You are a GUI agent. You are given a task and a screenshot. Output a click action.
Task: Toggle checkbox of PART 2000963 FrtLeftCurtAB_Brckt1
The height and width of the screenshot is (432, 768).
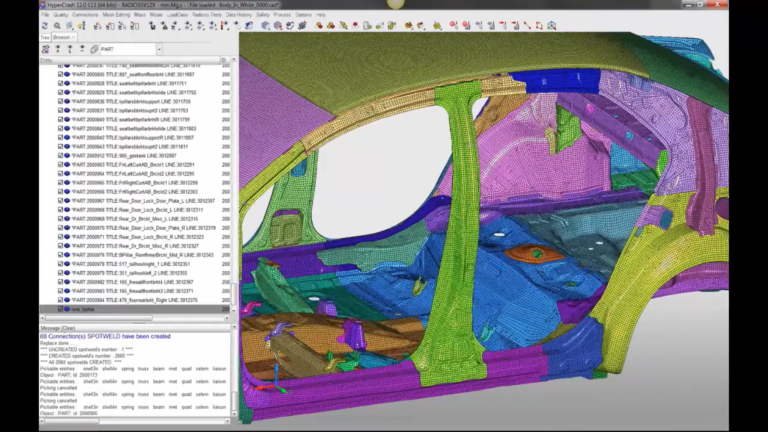click(x=60, y=165)
